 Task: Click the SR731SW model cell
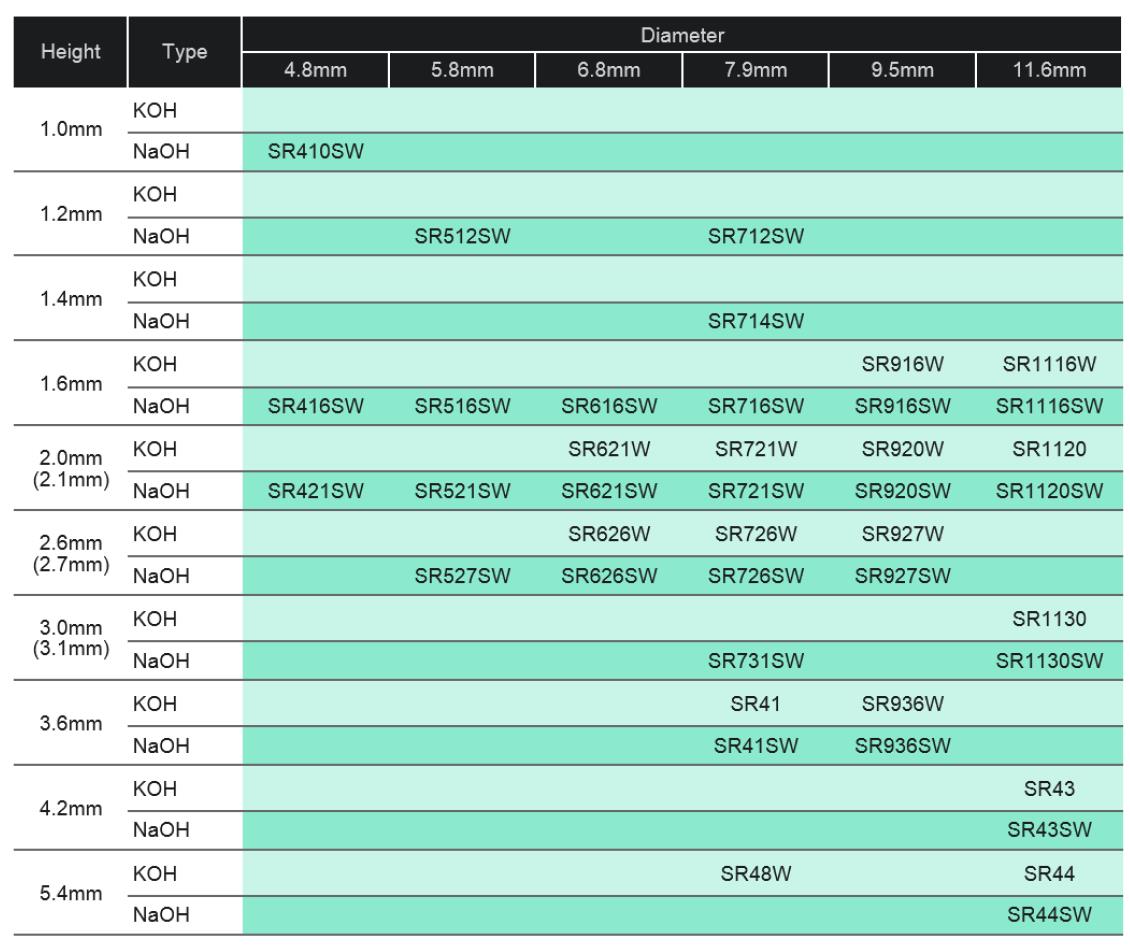(756, 661)
